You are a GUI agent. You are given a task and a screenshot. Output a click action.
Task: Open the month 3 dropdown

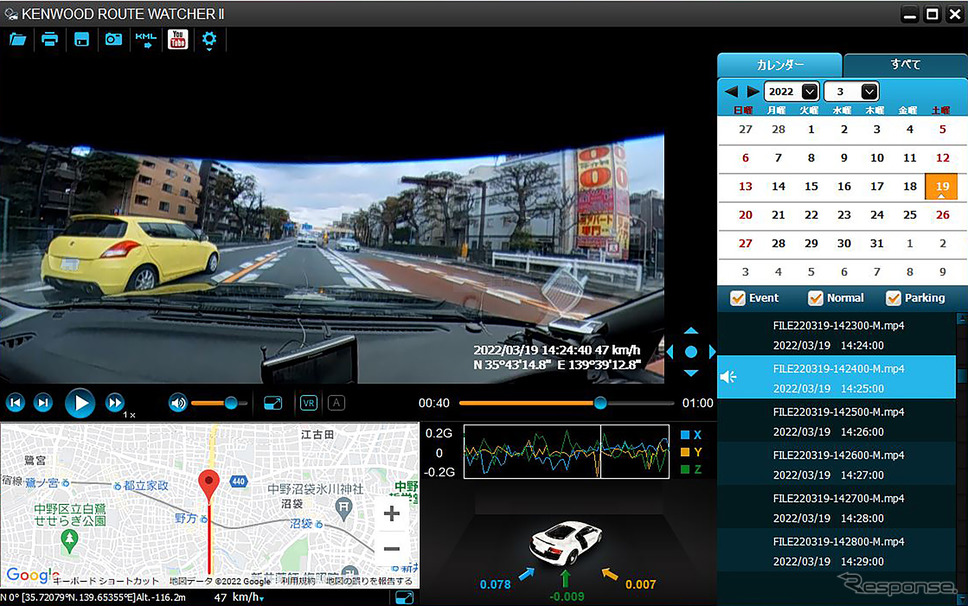pyautogui.click(x=851, y=91)
